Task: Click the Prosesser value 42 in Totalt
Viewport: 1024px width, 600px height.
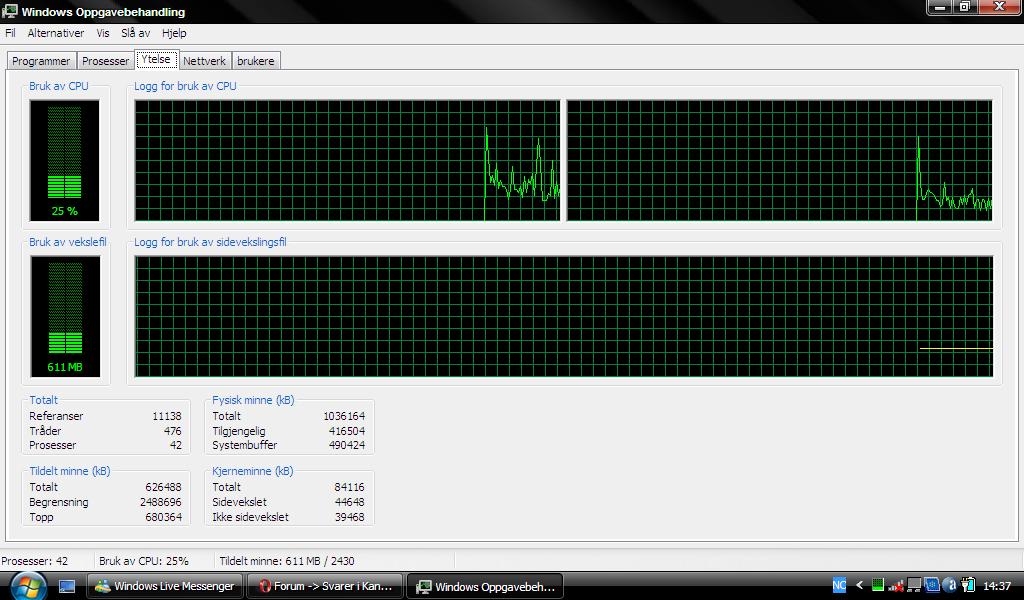Action: tap(176, 445)
